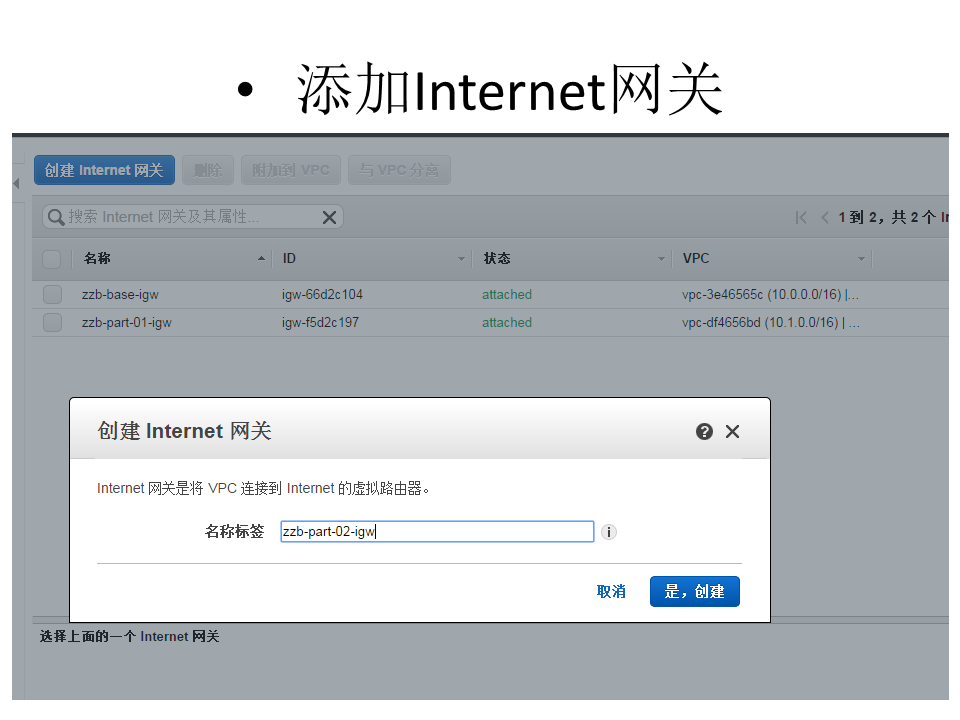
Task: Click the 选择上面的一个 Internet 网关 message
Action: (x=129, y=637)
